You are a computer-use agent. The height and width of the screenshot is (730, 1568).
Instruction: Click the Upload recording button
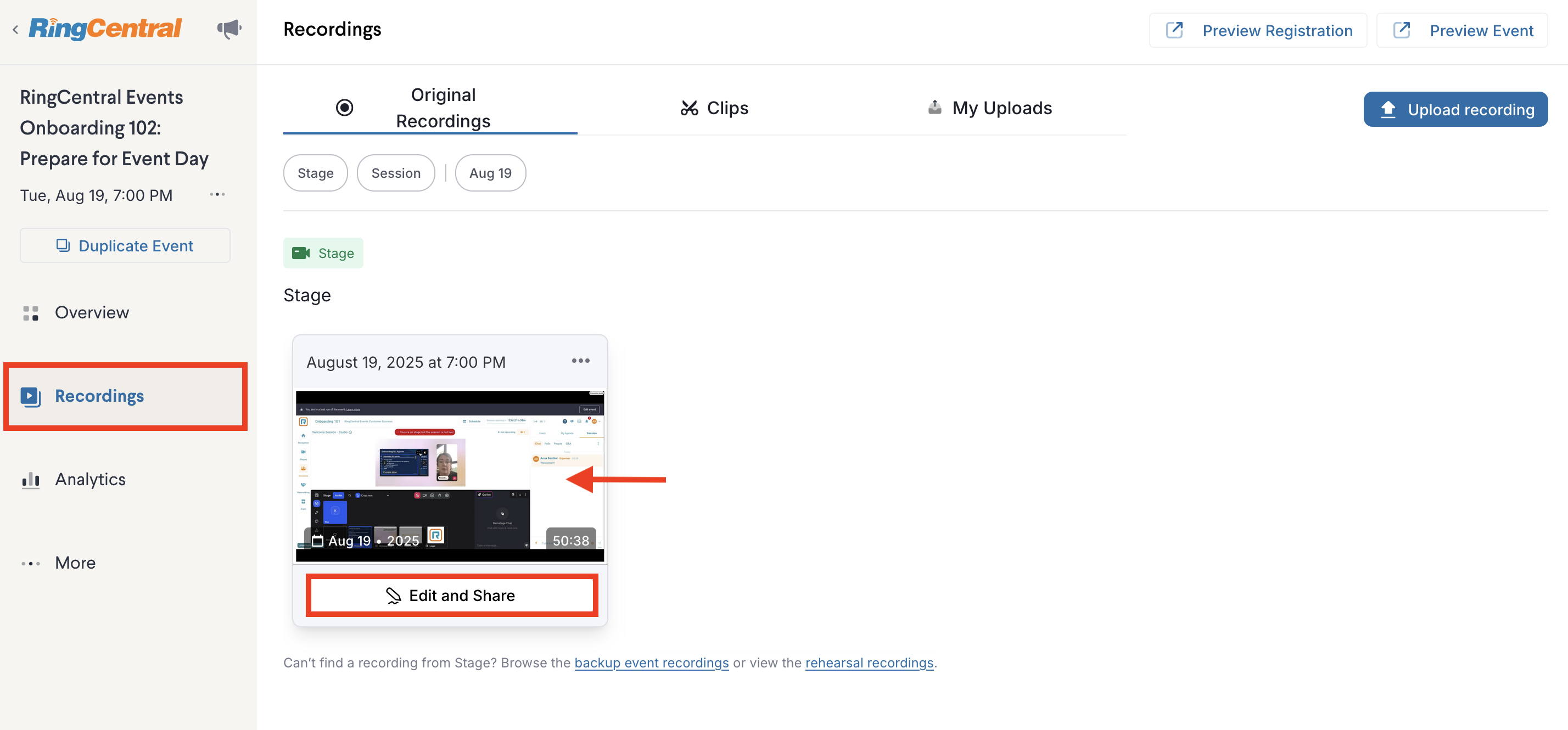coord(1455,110)
